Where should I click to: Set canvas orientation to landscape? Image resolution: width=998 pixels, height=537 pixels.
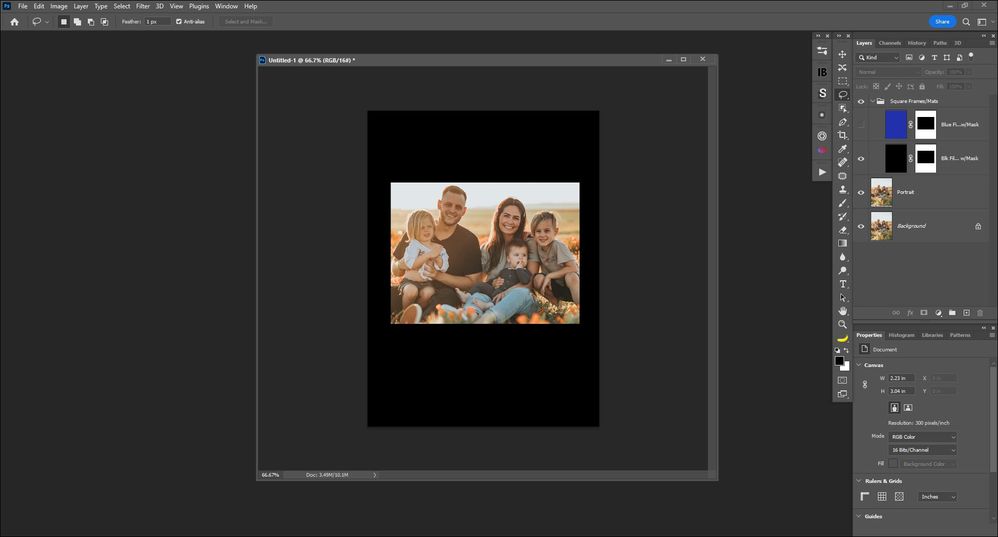pyautogui.click(x=908, y=408)
